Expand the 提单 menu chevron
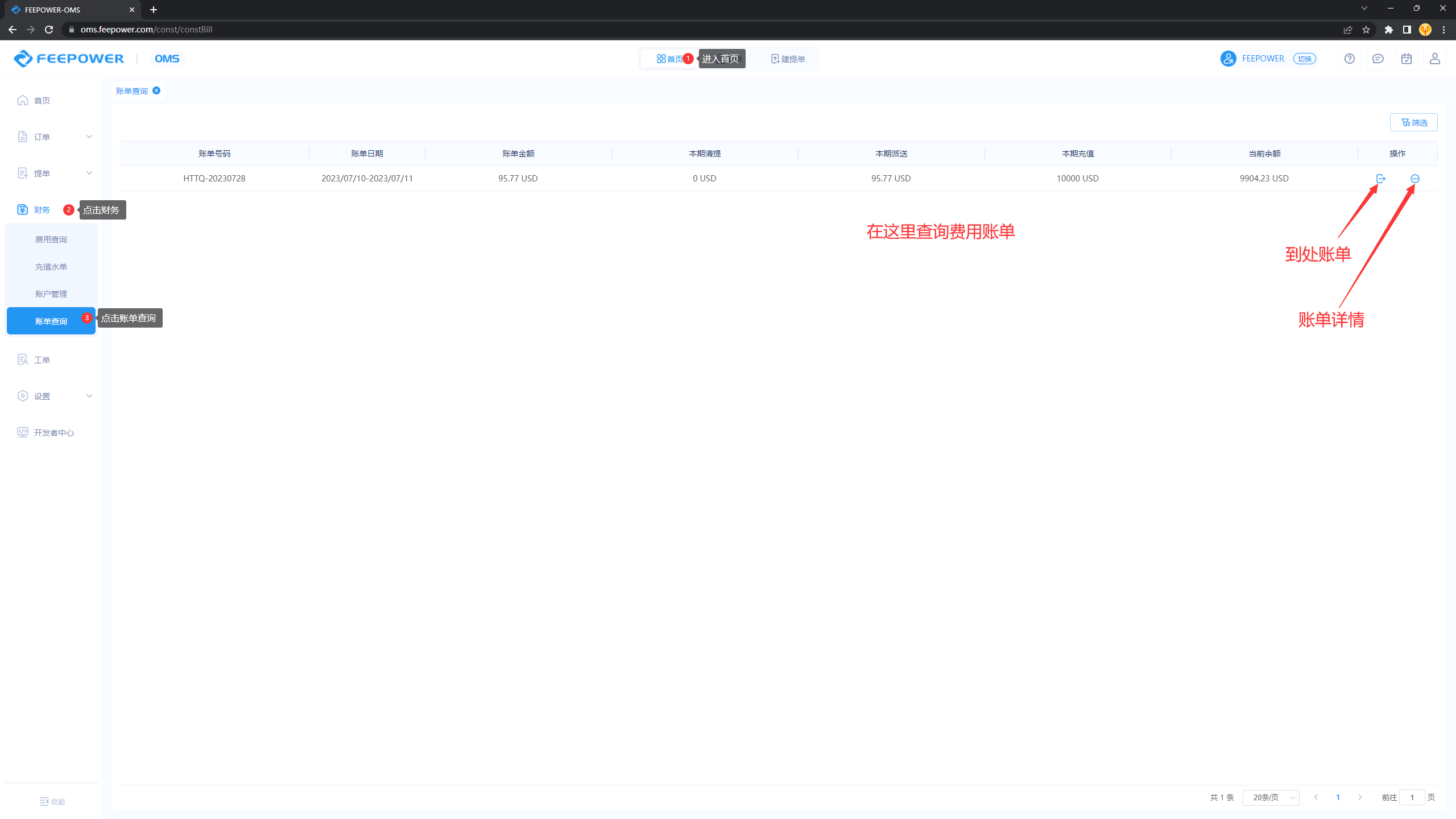The height and width of the screenshot is (819, 1456). (89, 173)
